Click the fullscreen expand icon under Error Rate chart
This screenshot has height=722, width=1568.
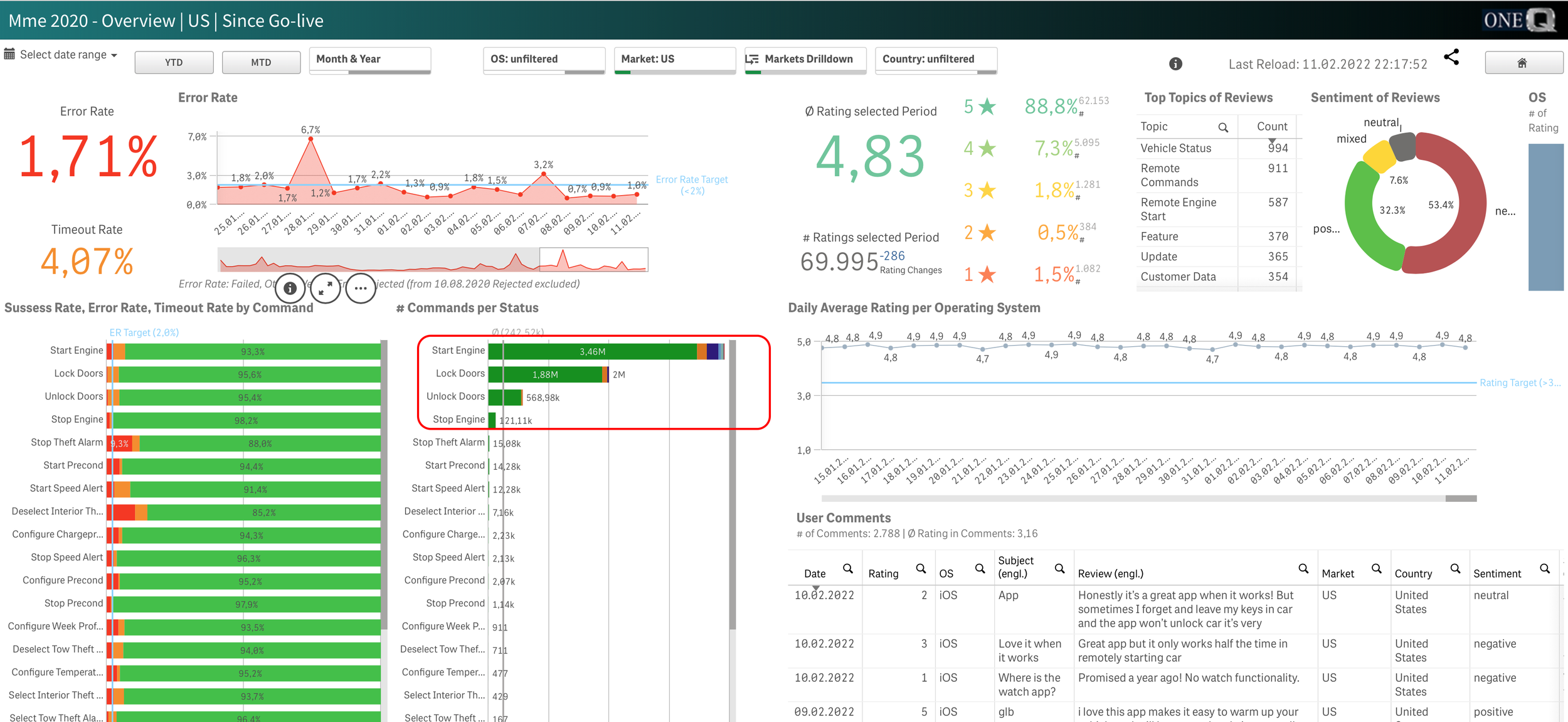click(325, 289)
